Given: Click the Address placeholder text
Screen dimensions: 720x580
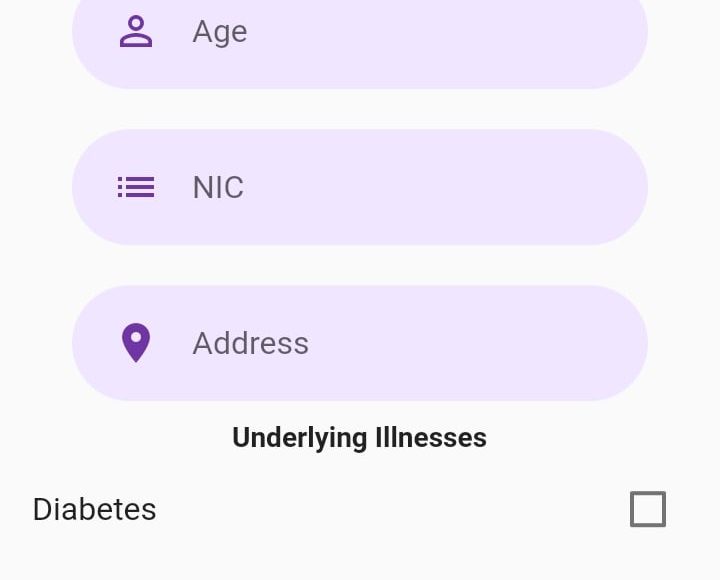Looking at the screenshot, I should click(x=250, y=343).
